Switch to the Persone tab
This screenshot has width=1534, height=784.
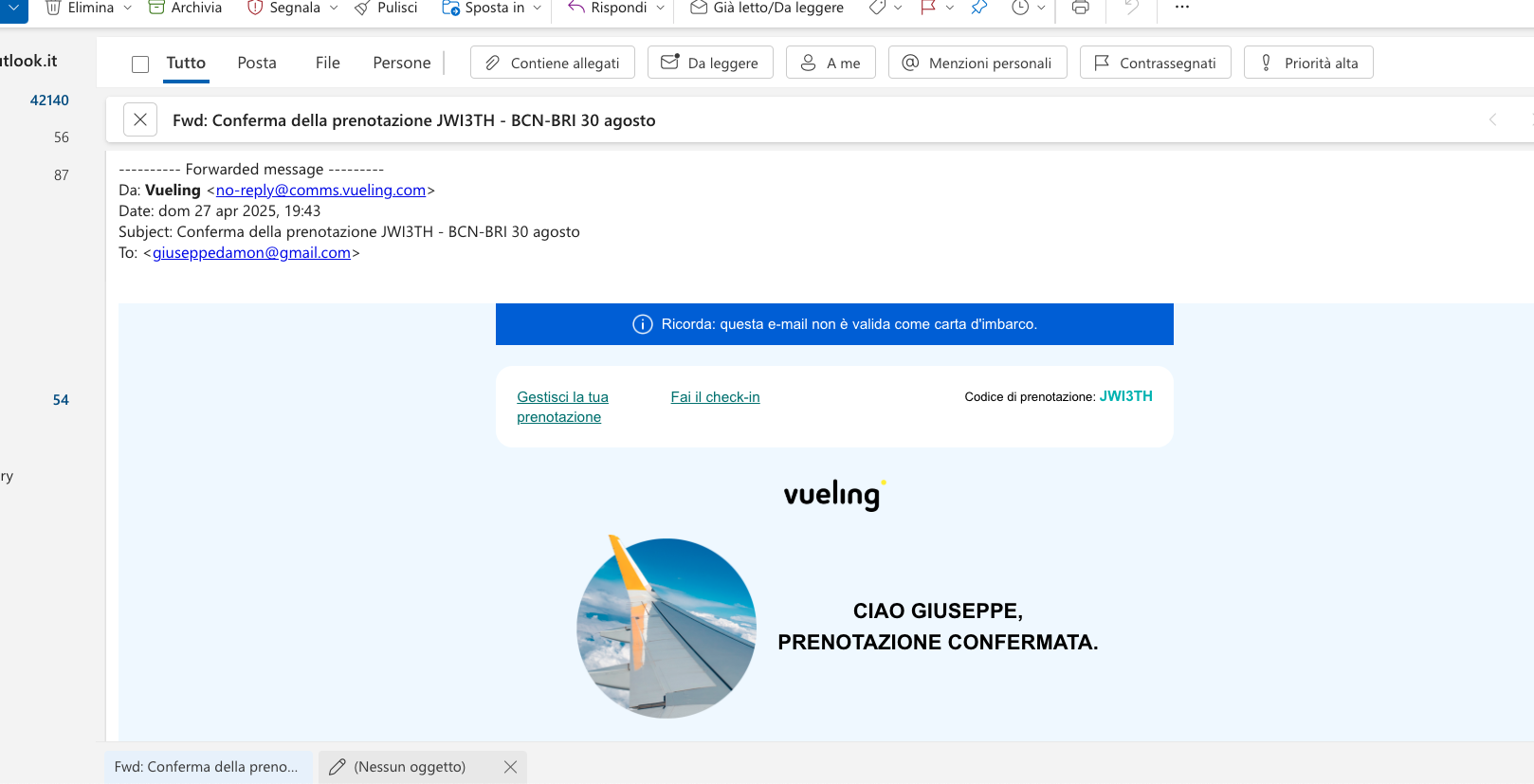pyautogui.click(x=401, y=63)
